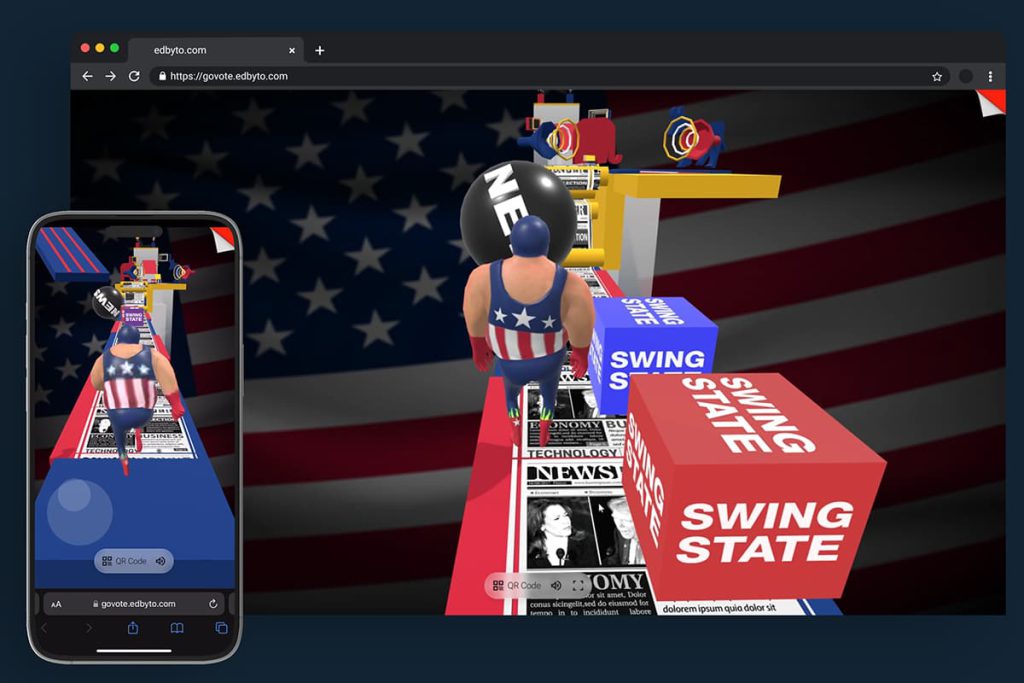This screenshot has width=1024, height=683.
Task: Open text size options via the AA control
Action: tap(56, 604)
